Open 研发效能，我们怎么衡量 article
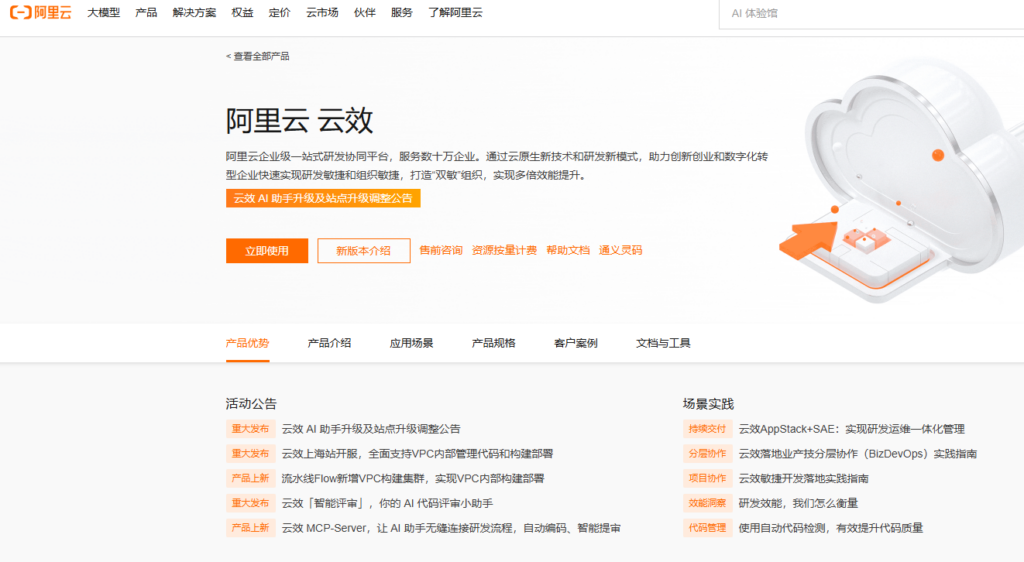The width and height of the screenshot is (1024, 562). pos(798,503)
